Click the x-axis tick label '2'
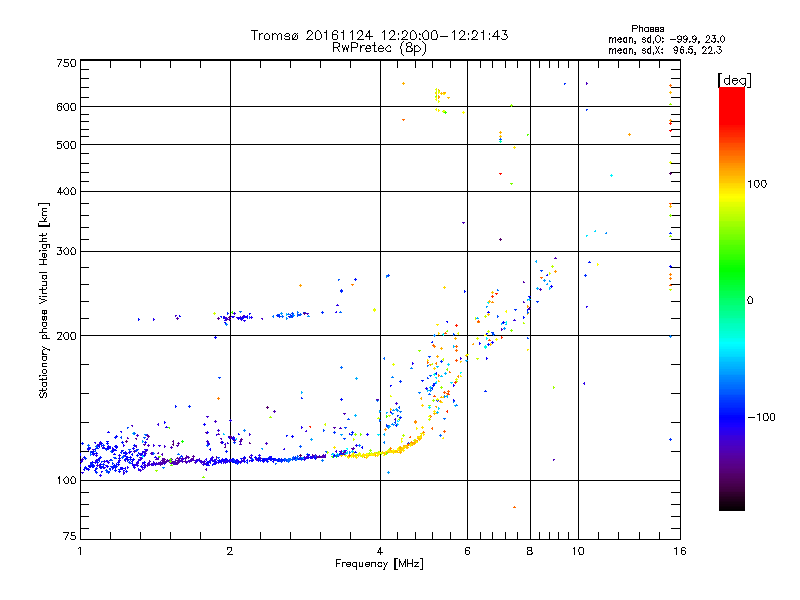Screen dimensions: 800x600 coord(230,551)
